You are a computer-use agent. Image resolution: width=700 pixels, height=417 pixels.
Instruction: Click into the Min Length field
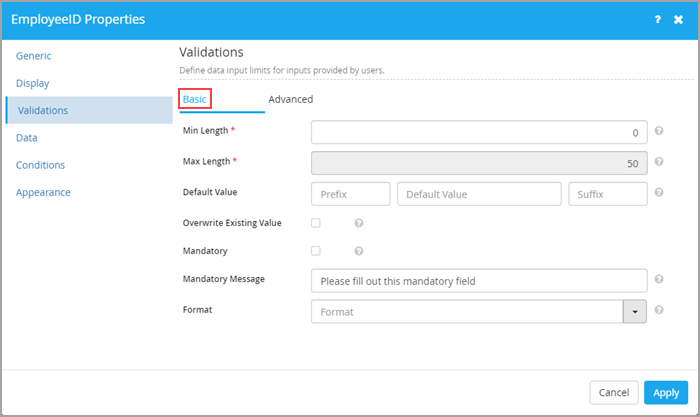click(x=479, y=133)
